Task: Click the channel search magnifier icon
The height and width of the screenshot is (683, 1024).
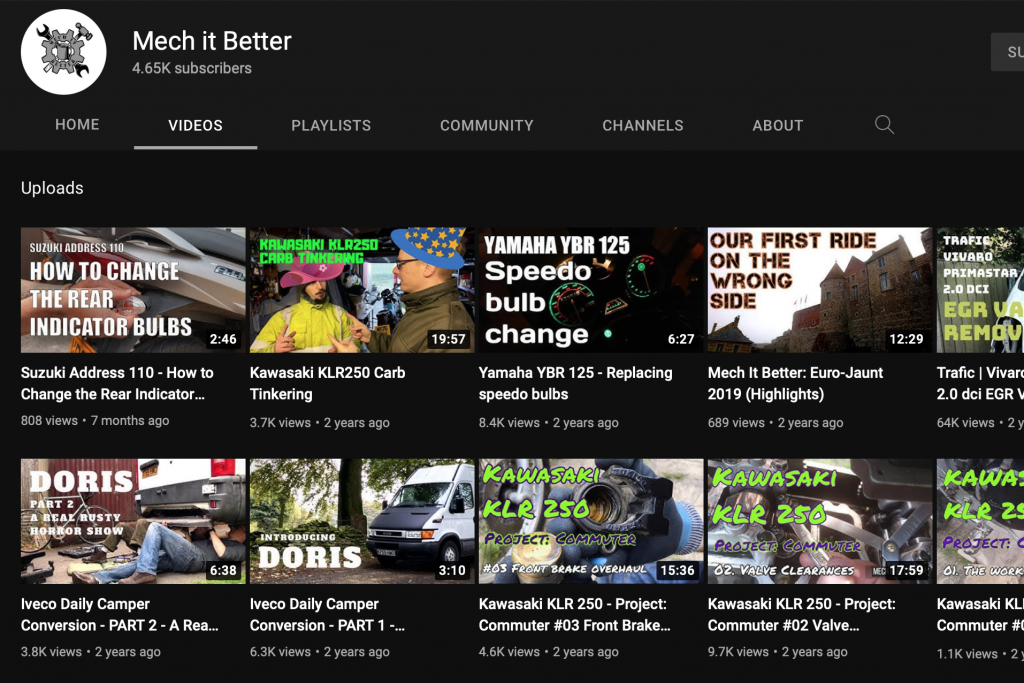Action: 884,125
